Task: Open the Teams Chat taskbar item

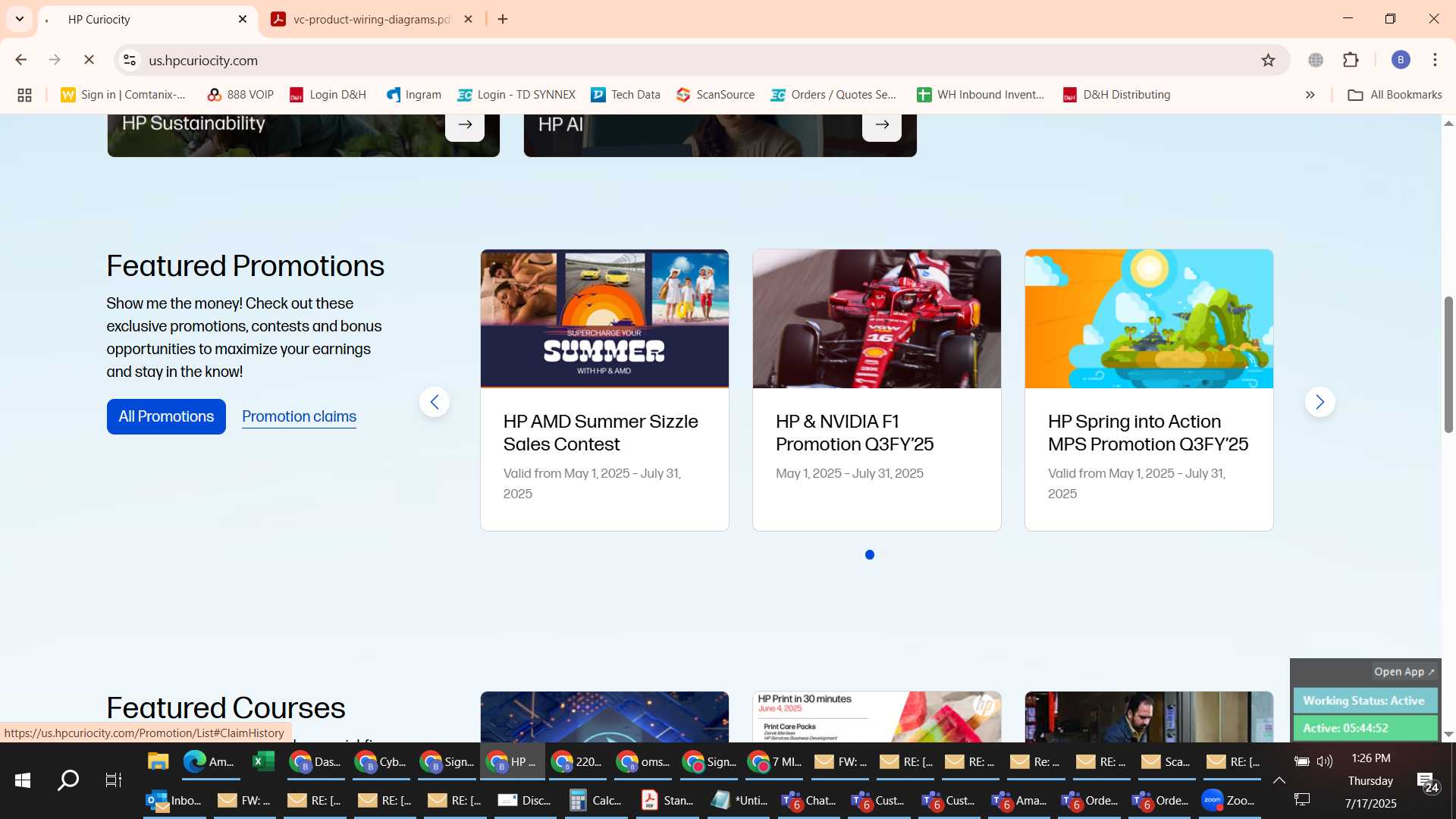Action: (809, 800)
